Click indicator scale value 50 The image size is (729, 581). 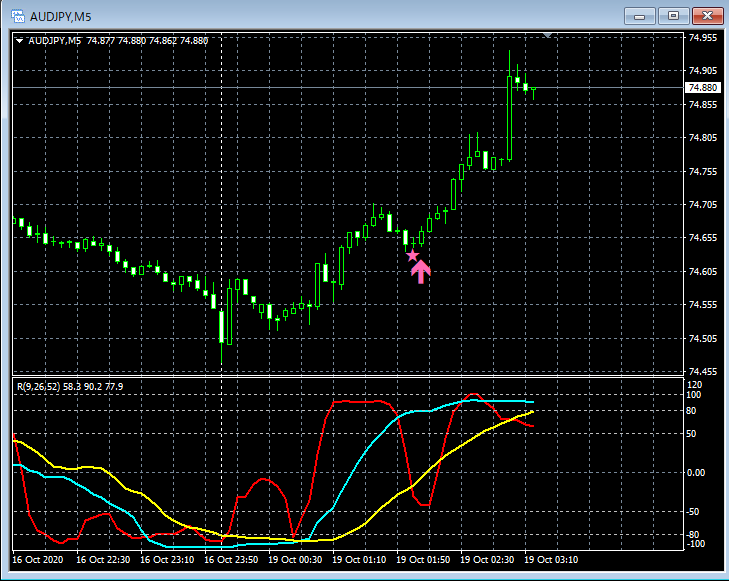(691, 434)
